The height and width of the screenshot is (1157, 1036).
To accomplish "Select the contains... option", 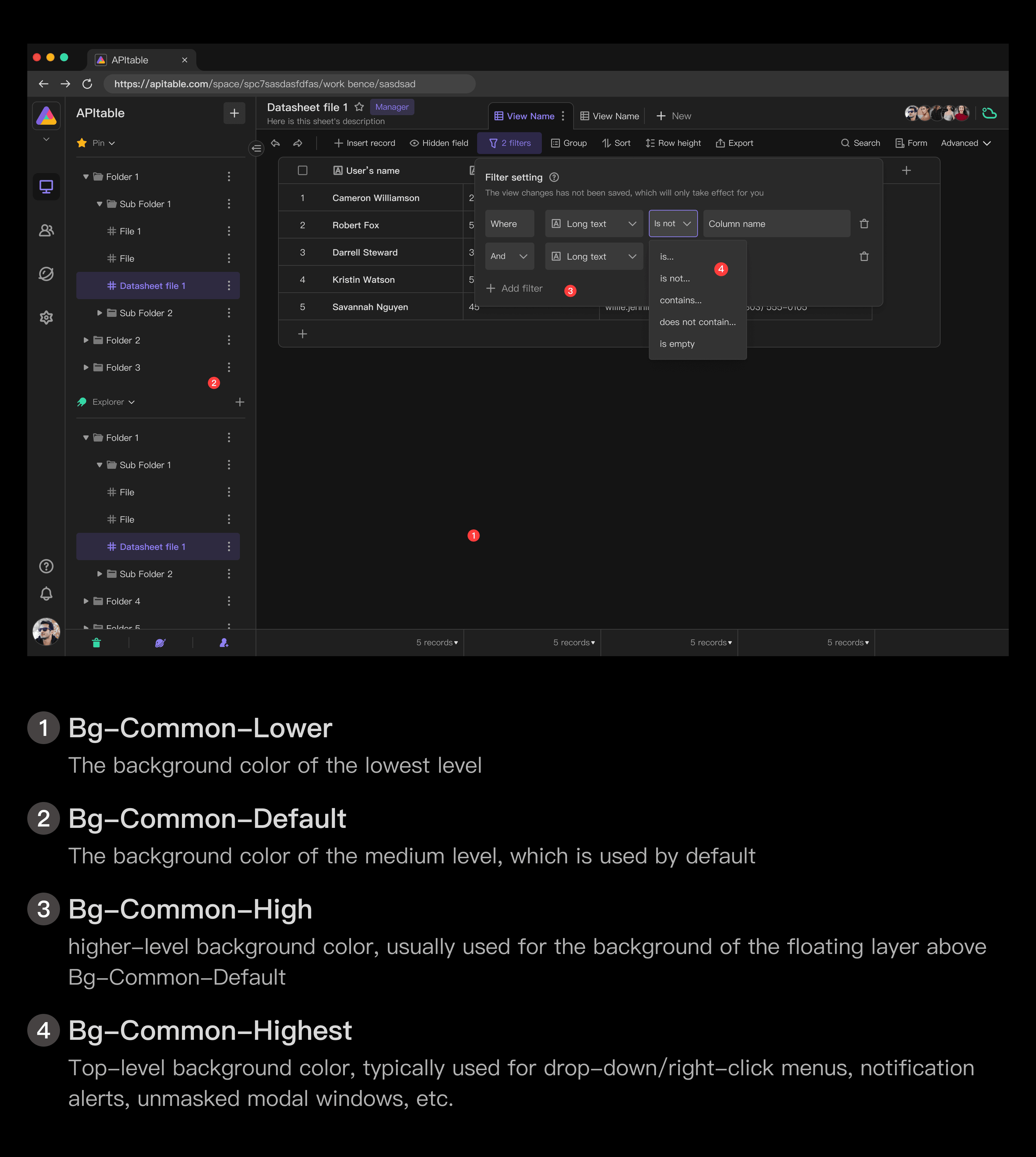I will 697,300.
